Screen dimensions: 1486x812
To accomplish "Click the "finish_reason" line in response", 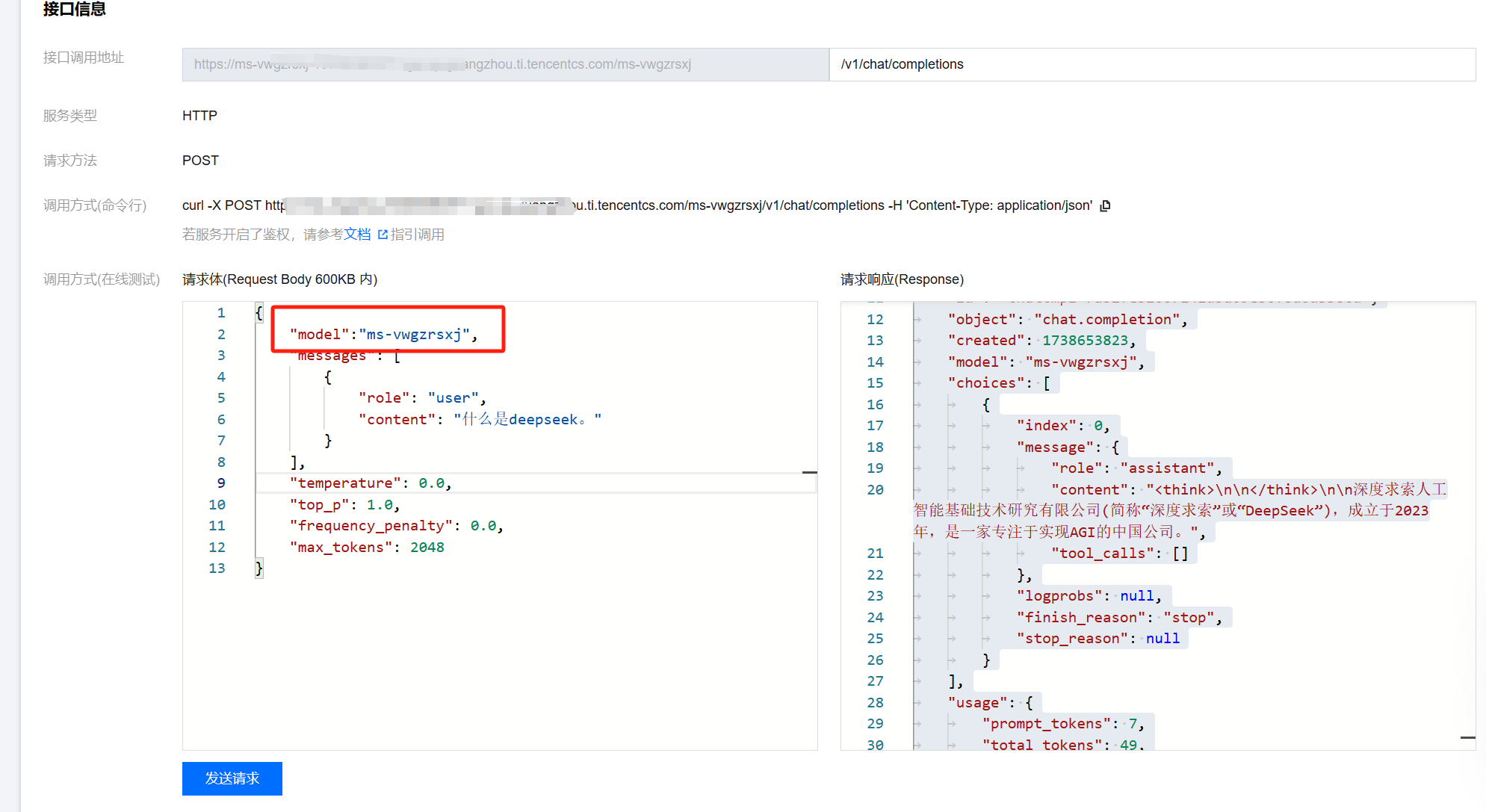I will point(1118,618).
